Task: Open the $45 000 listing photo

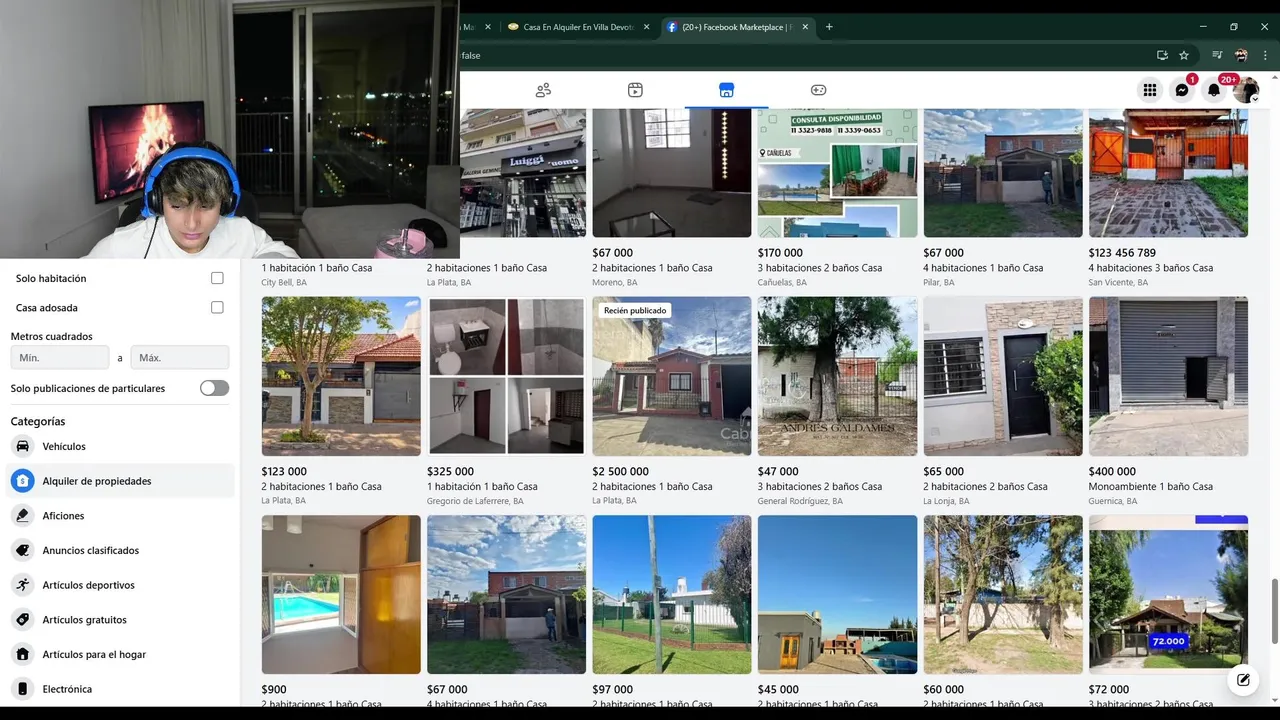Action: [x=837, y=594]
